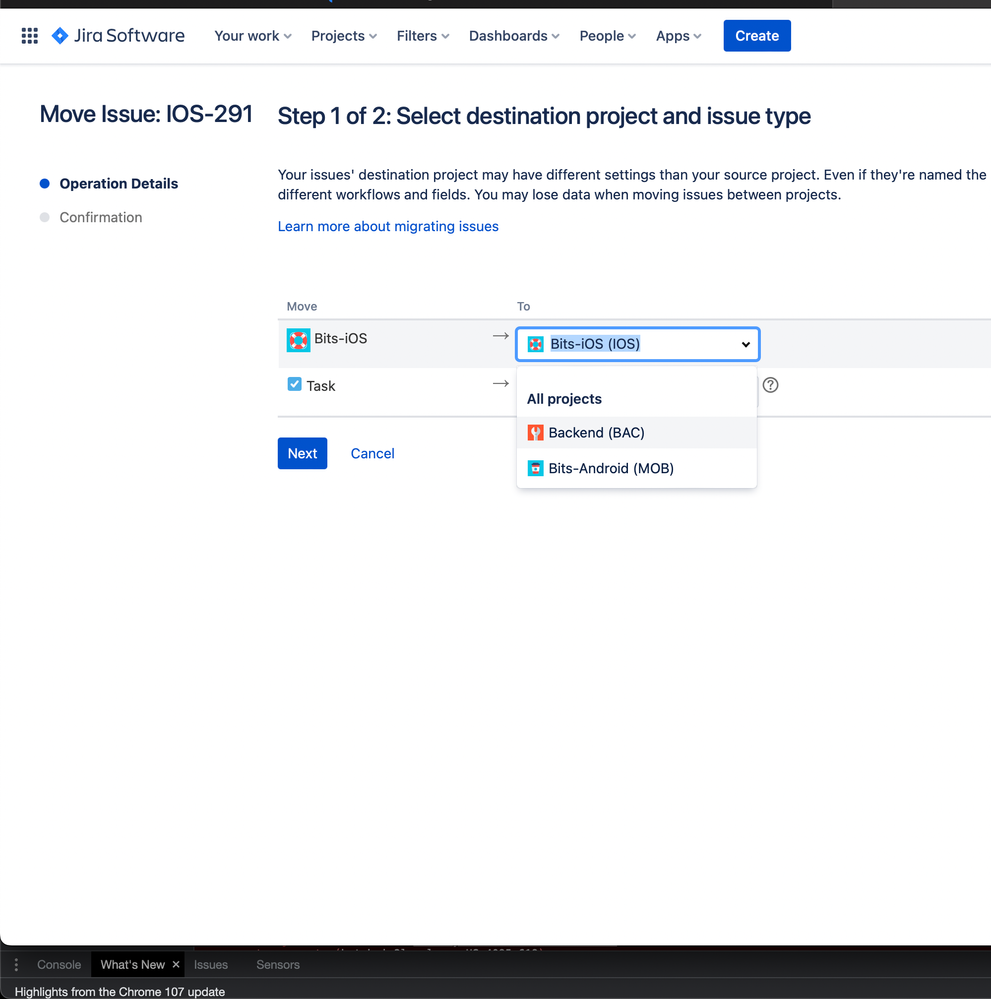Viewport: 991px width, 999px height.
Task: Click the Task issue type icon
Action: click(294, 384)
